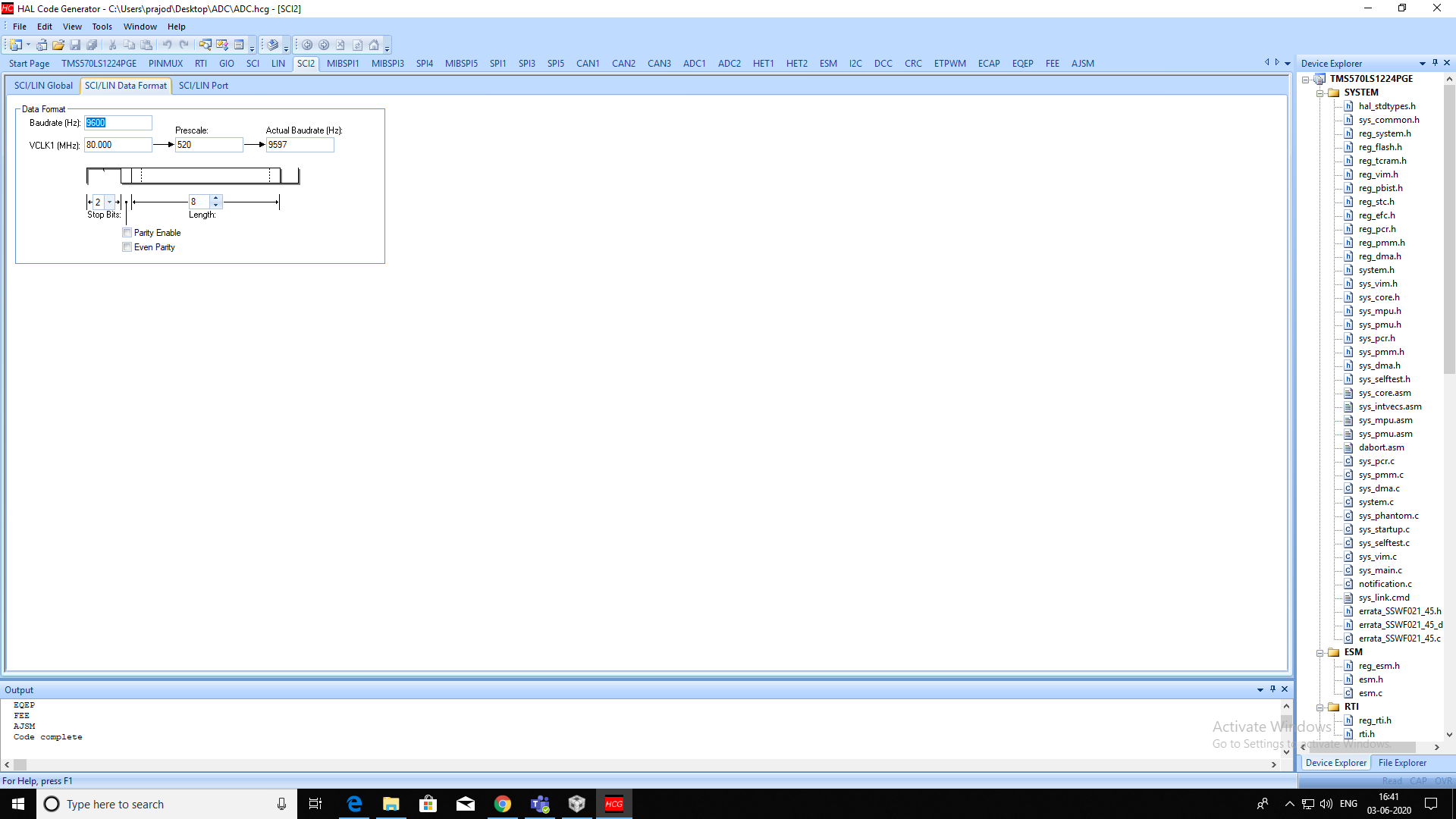Click the Save All icon

click(92, 45)
